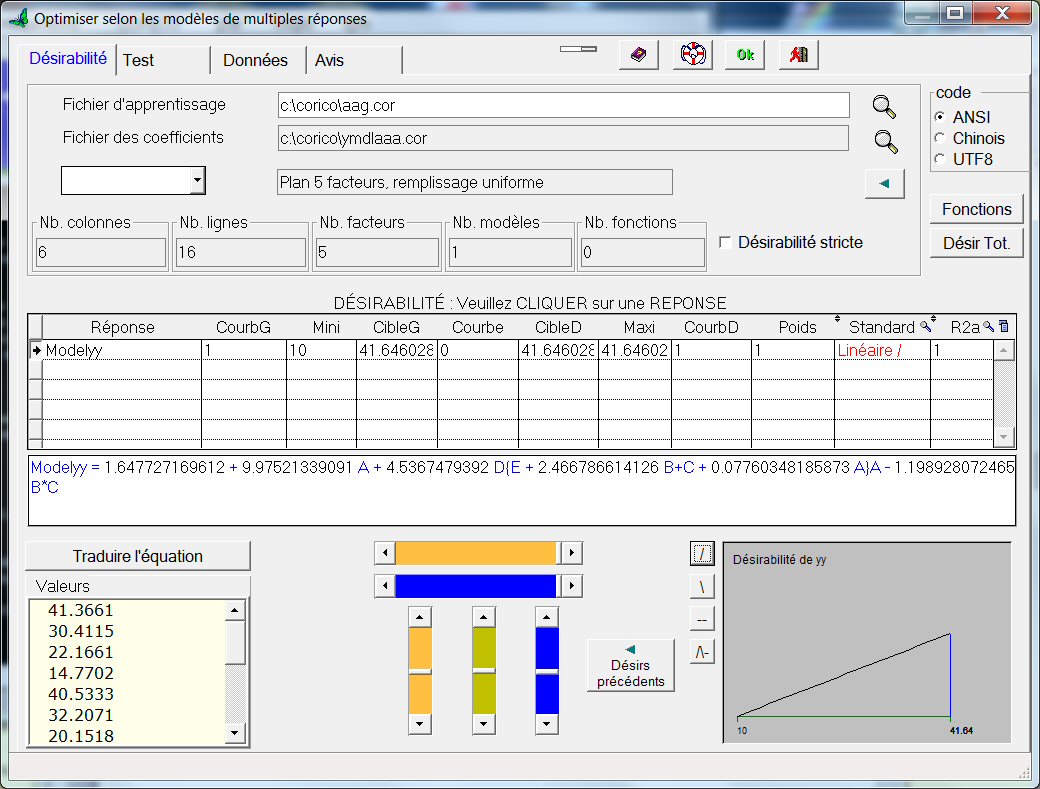This screenshot has height=789, width=1040.
Task: Switch to the Données tab
Action: pyautogui.click(x=255, y=60)
